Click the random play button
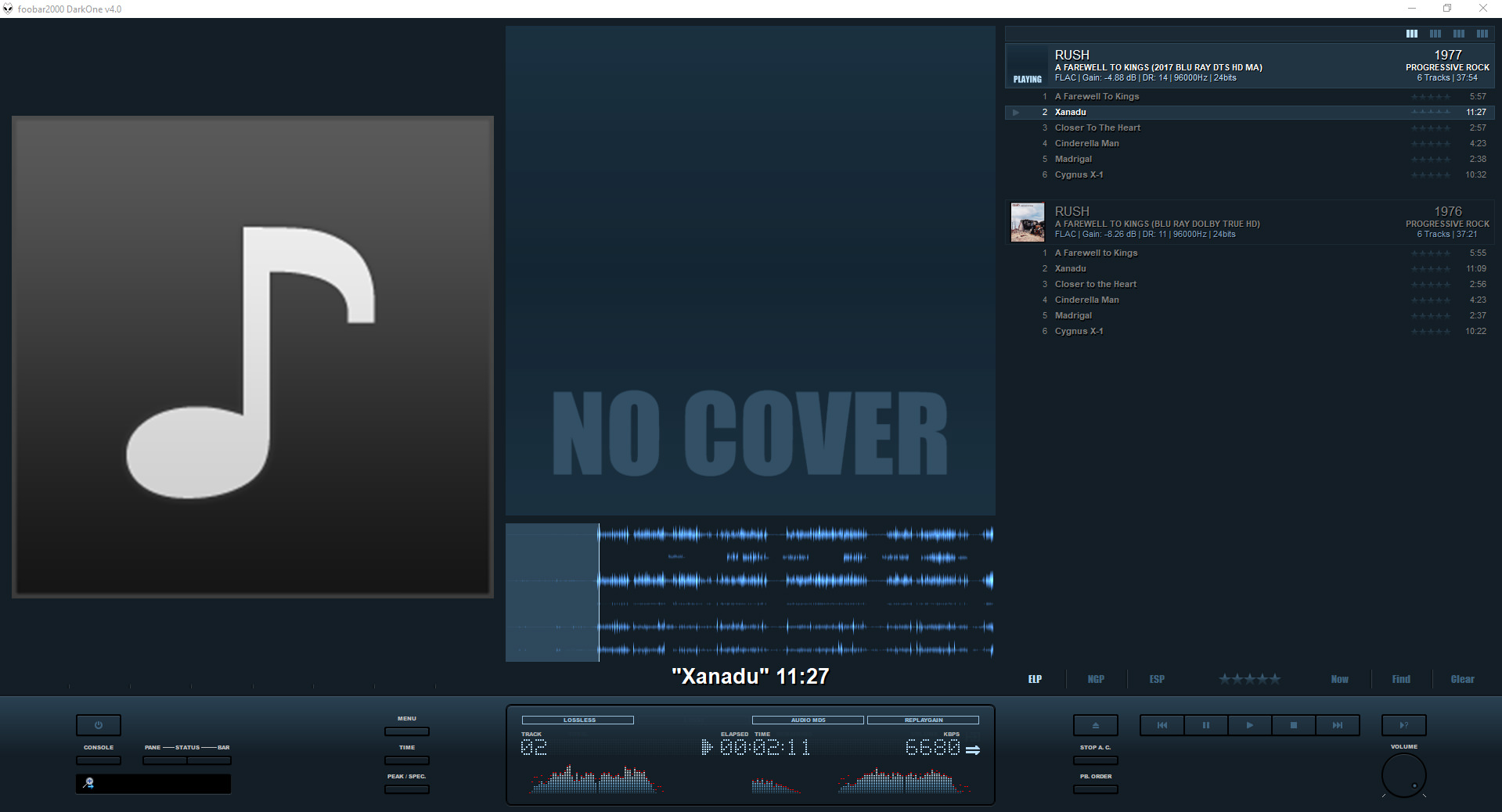This screenshot has width=1502, height=812. [1404, 725]
